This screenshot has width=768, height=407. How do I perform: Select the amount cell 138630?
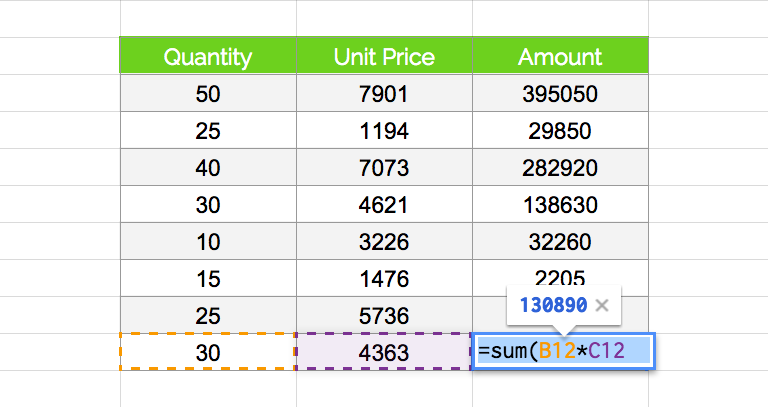click(560, 205)
